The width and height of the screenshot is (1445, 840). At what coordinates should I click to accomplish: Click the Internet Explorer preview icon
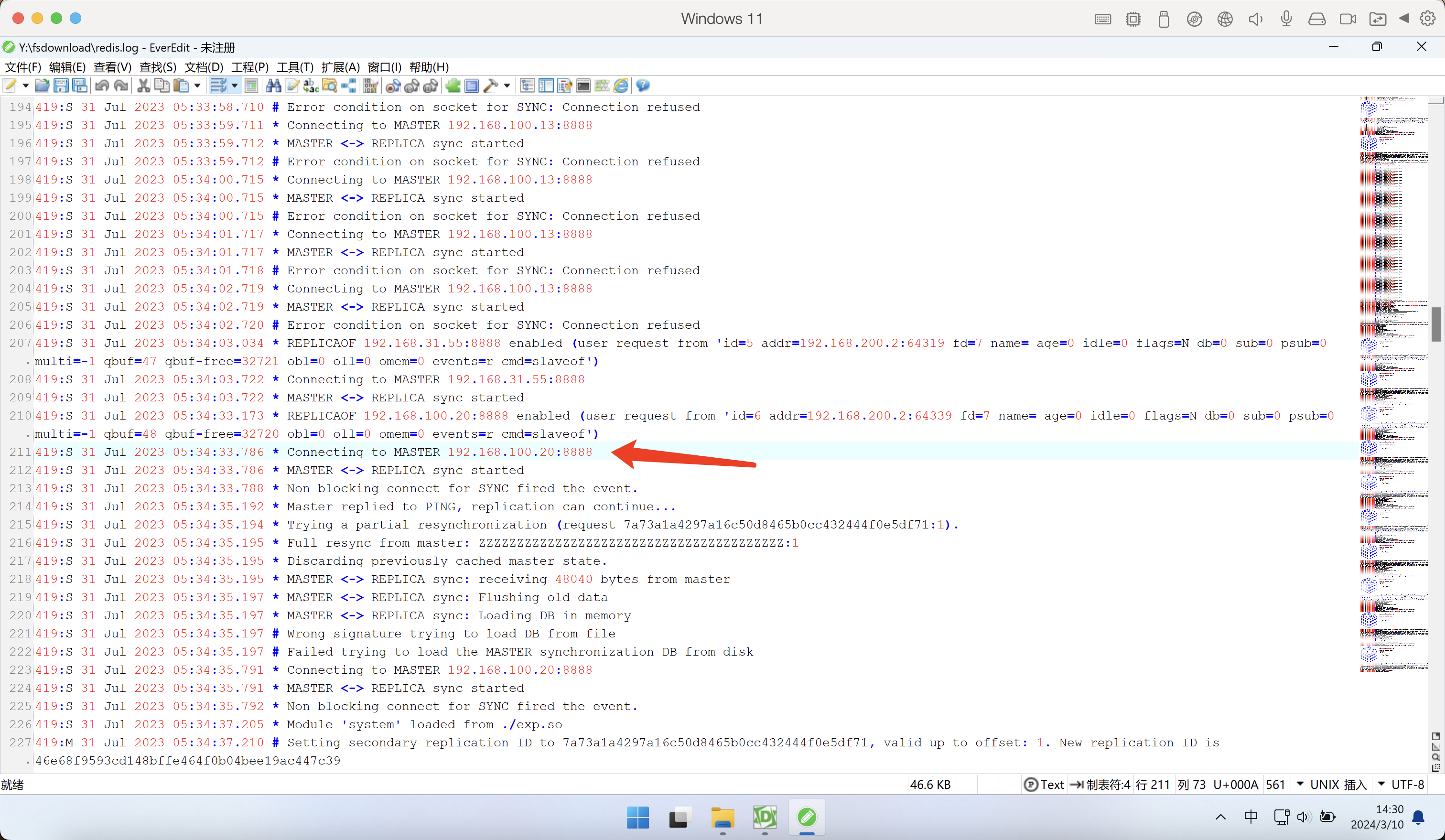(x=621, y=86)
